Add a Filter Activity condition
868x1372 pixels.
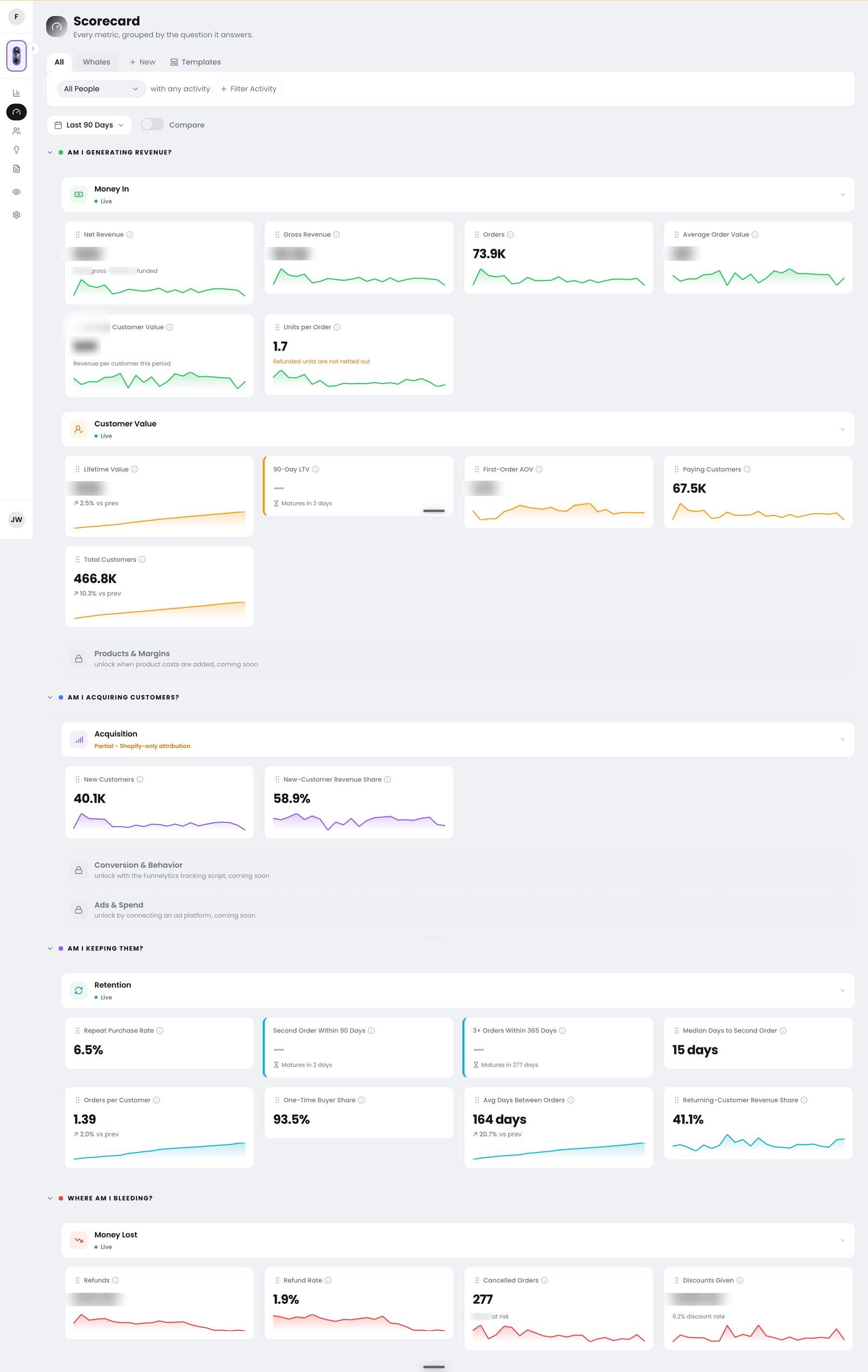point(248,89)
